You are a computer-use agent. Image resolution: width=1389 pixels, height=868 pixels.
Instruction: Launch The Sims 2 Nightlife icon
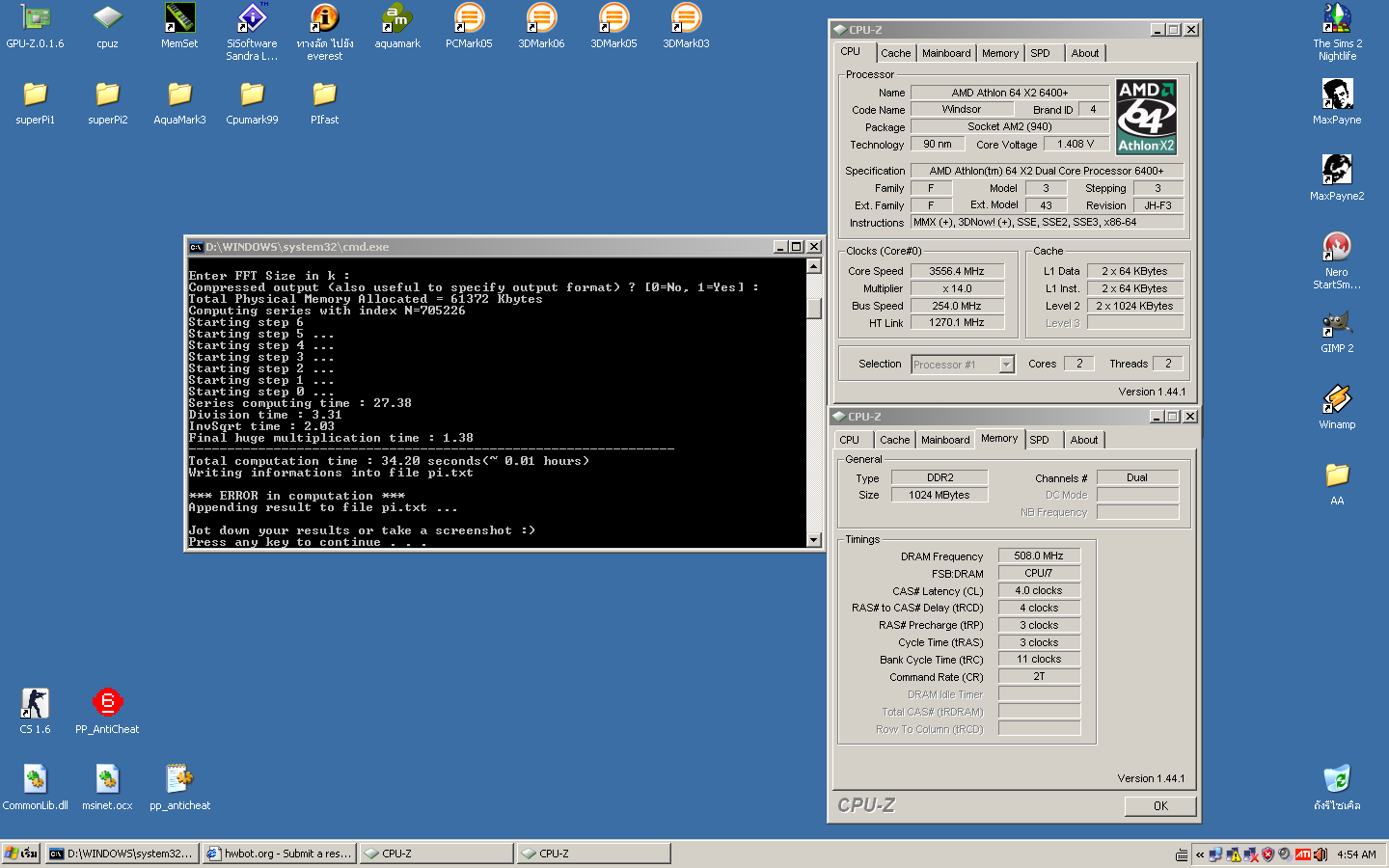click(1337, 32)
